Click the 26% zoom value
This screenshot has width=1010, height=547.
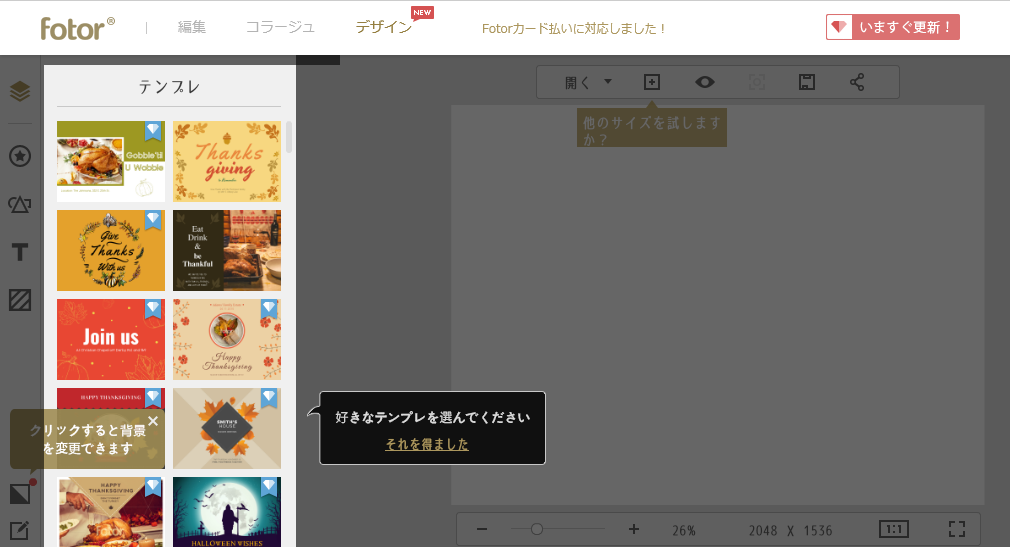683,530
